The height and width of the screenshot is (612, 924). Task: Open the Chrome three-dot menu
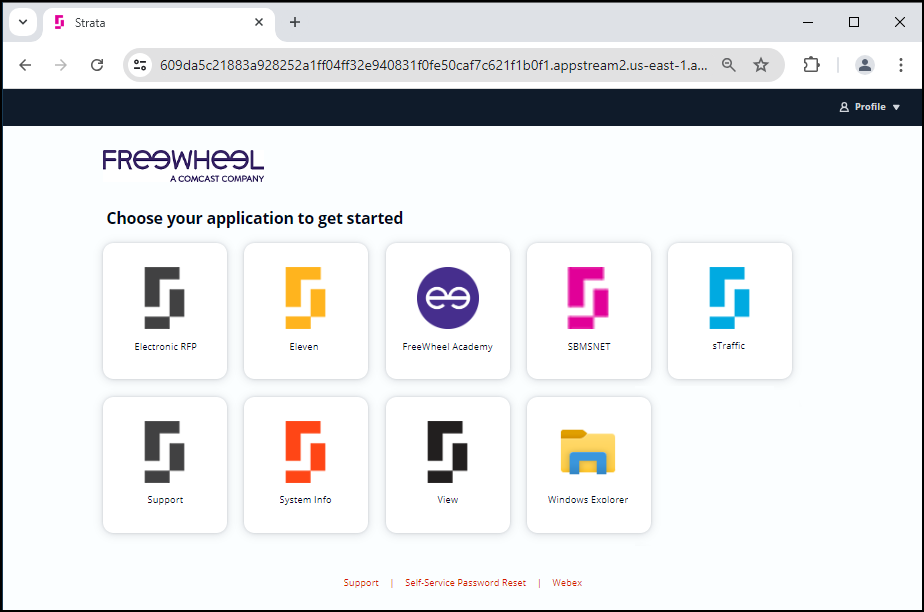[x=901, y=65]
